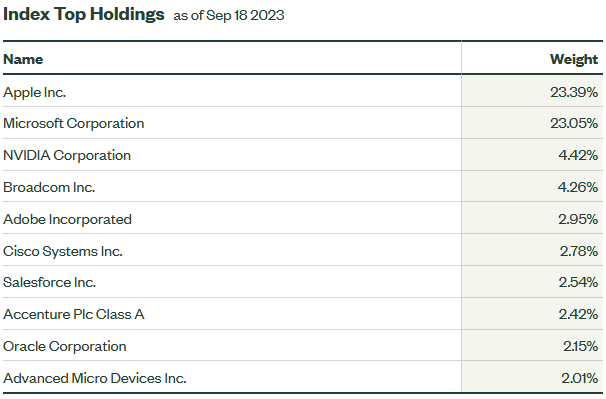This screenshot has width=606, height=399.
Task: Click Cisco Systems Inc. holding
Action: click(x=63, y=251)
